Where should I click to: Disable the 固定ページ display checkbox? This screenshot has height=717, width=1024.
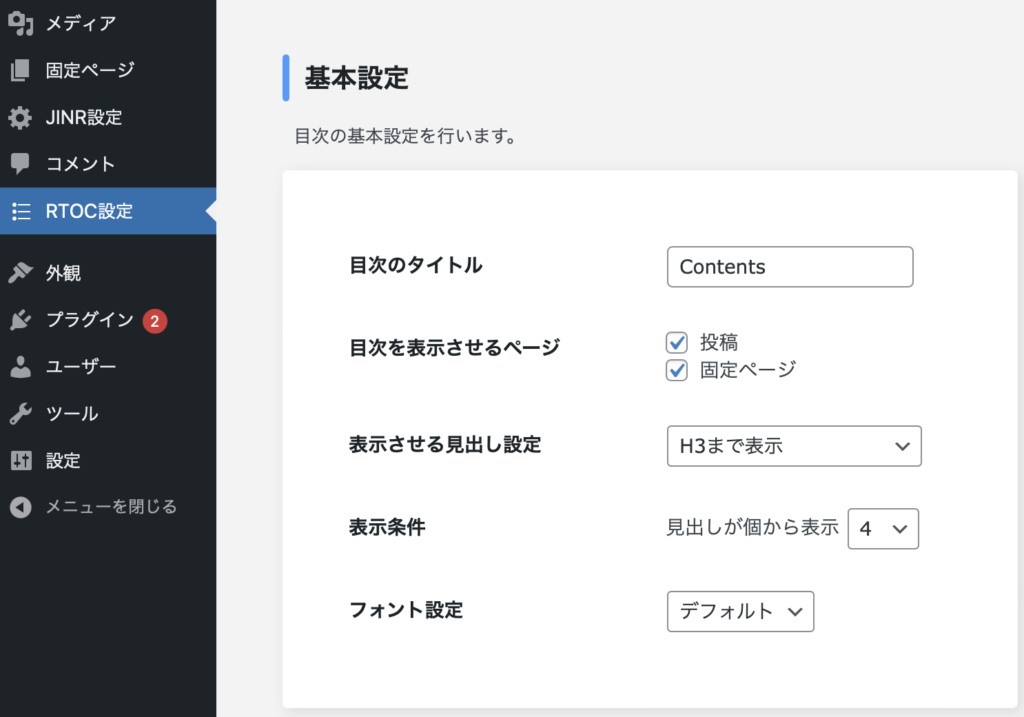click(676, 370)
